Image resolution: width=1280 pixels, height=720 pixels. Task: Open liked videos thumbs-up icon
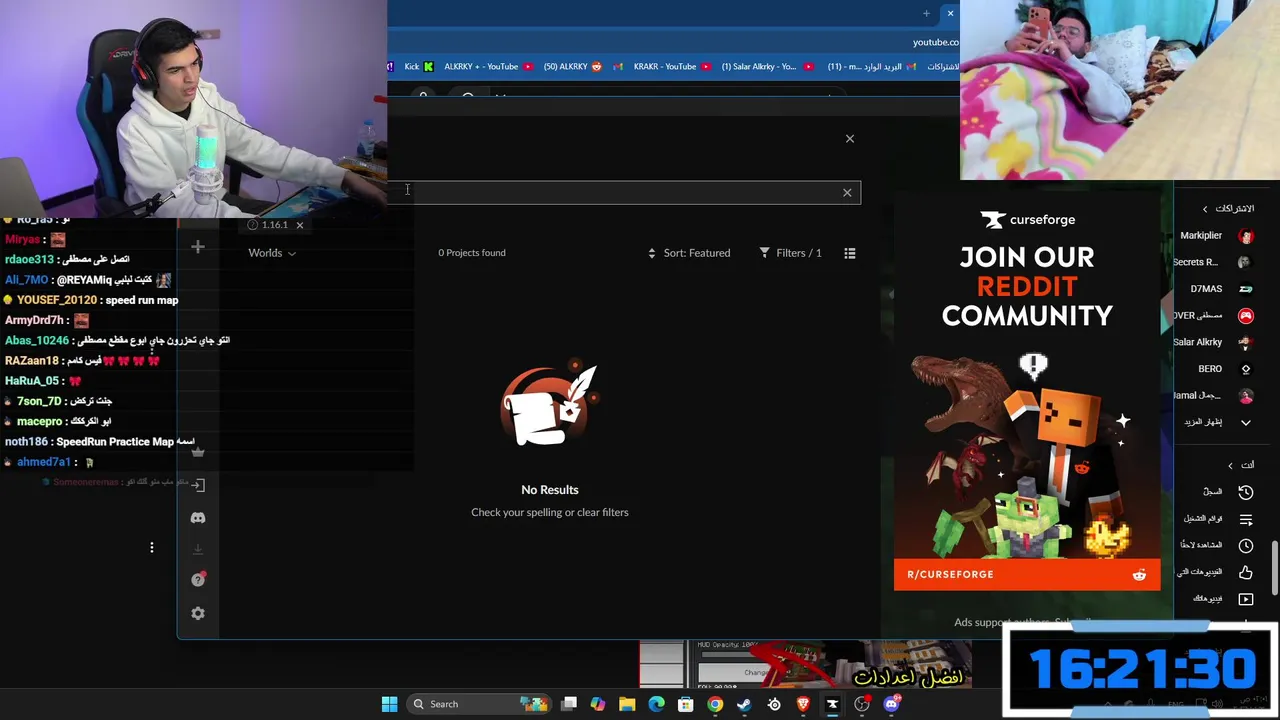click(x=1246, y=573)
